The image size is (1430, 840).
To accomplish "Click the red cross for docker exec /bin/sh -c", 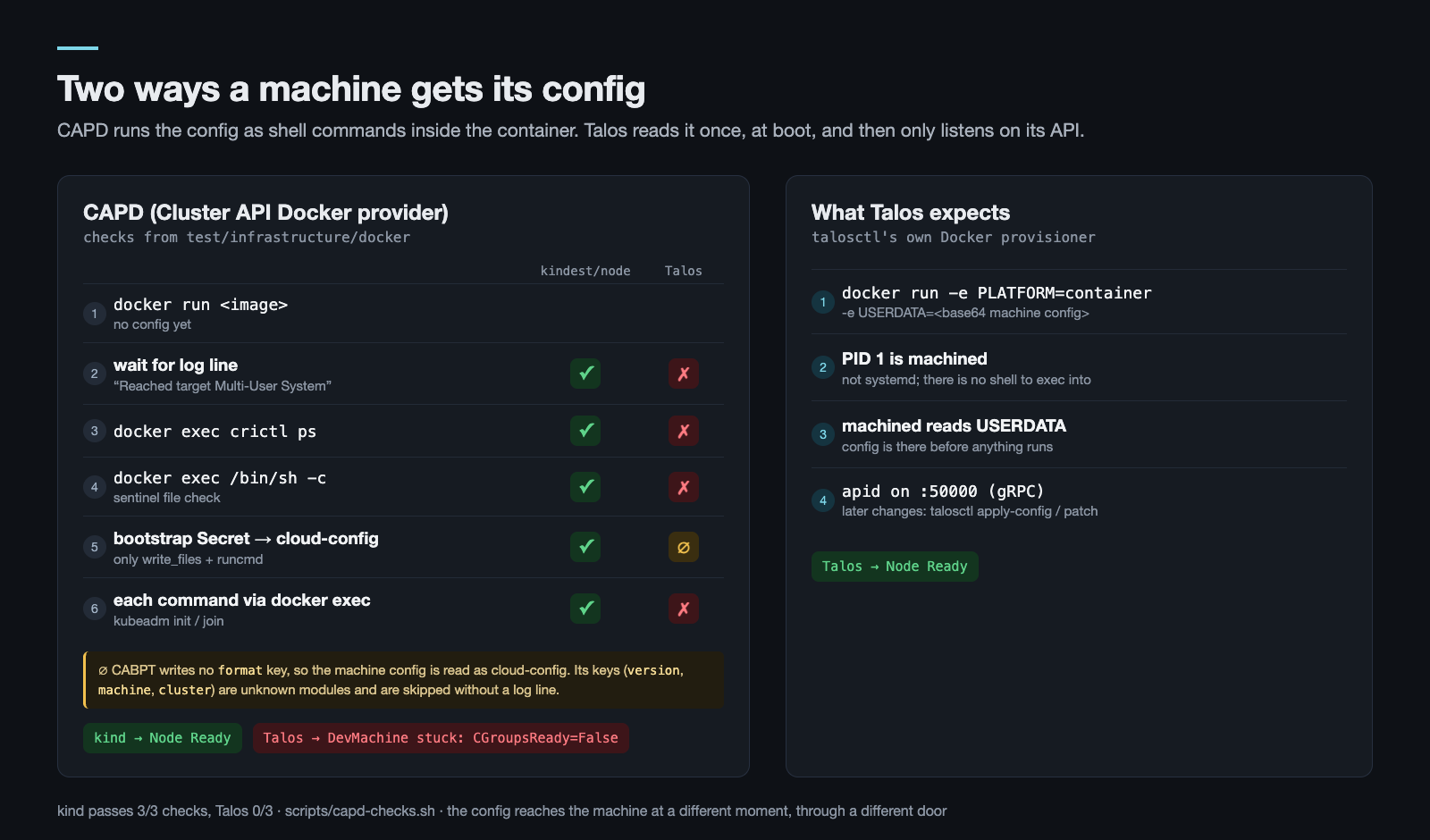I will (x=684, y=487).
